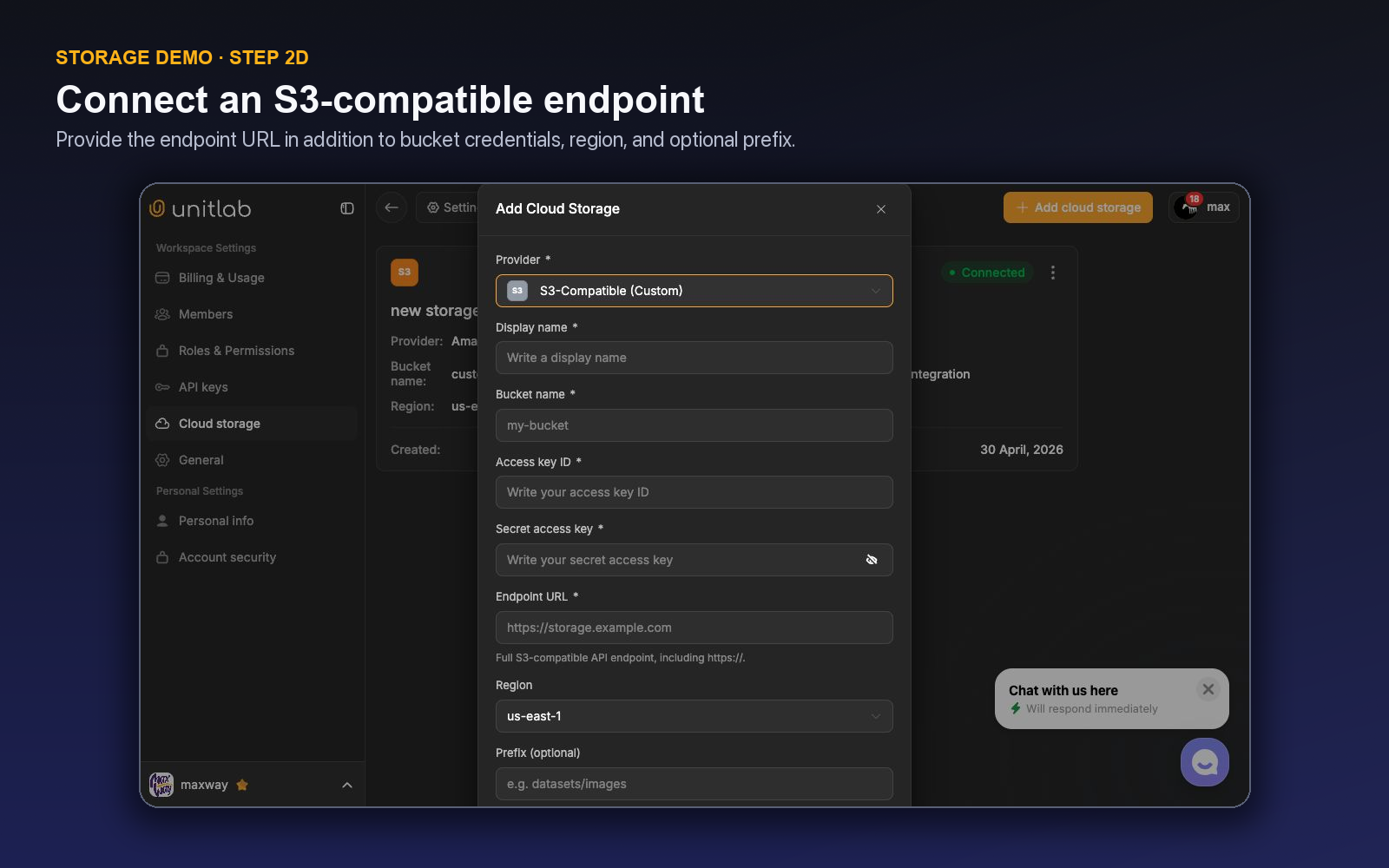Toggle secret key visibility eye icon
Image resolution: width=1389 pixels, height=868 pixels.
pyautogui.click(x=872, y=560)
